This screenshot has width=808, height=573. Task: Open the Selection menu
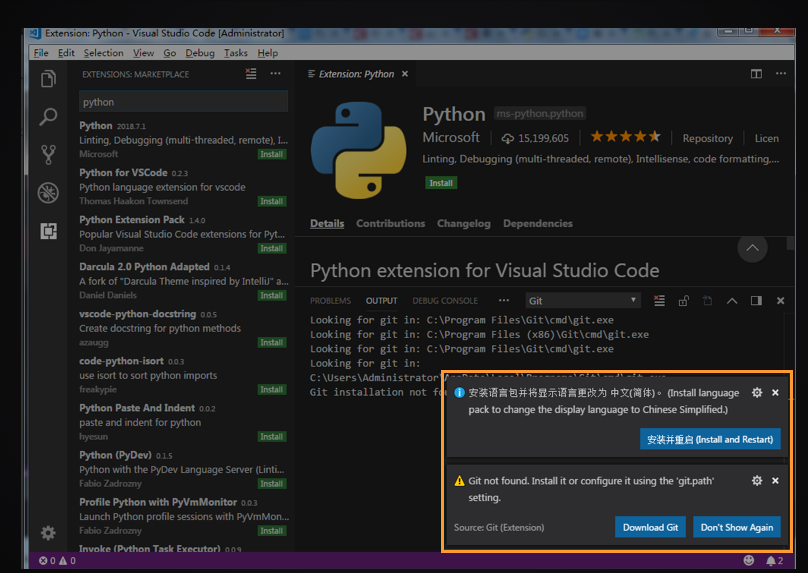[104, 53]
